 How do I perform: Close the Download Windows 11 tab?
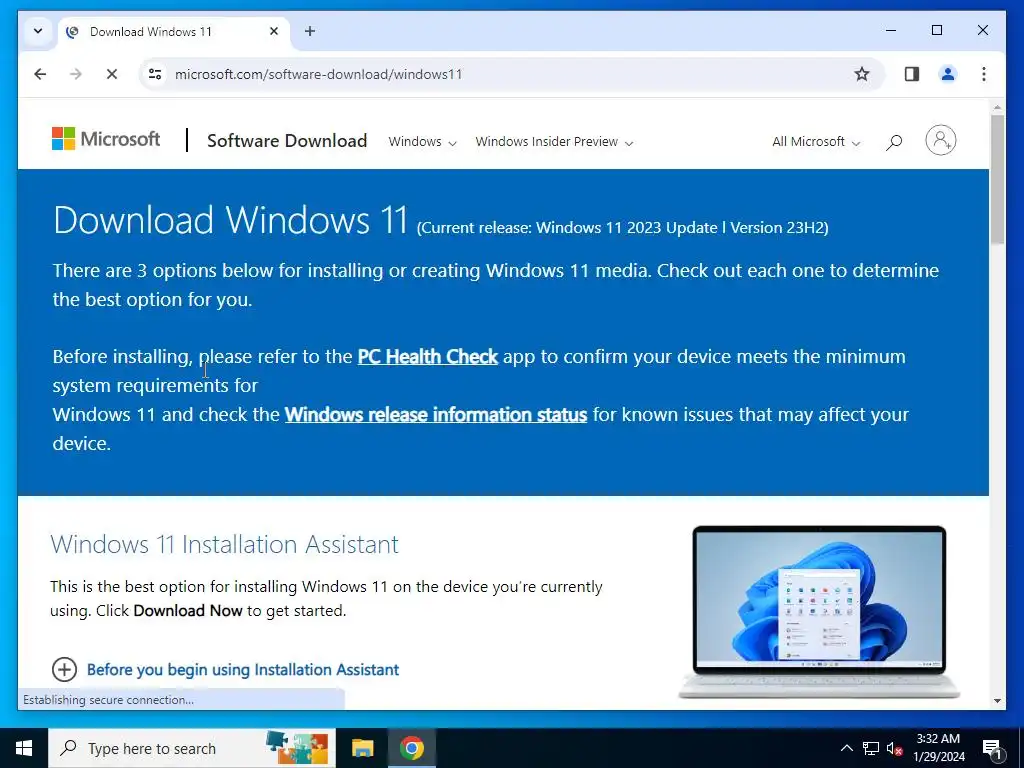(274, 31)
